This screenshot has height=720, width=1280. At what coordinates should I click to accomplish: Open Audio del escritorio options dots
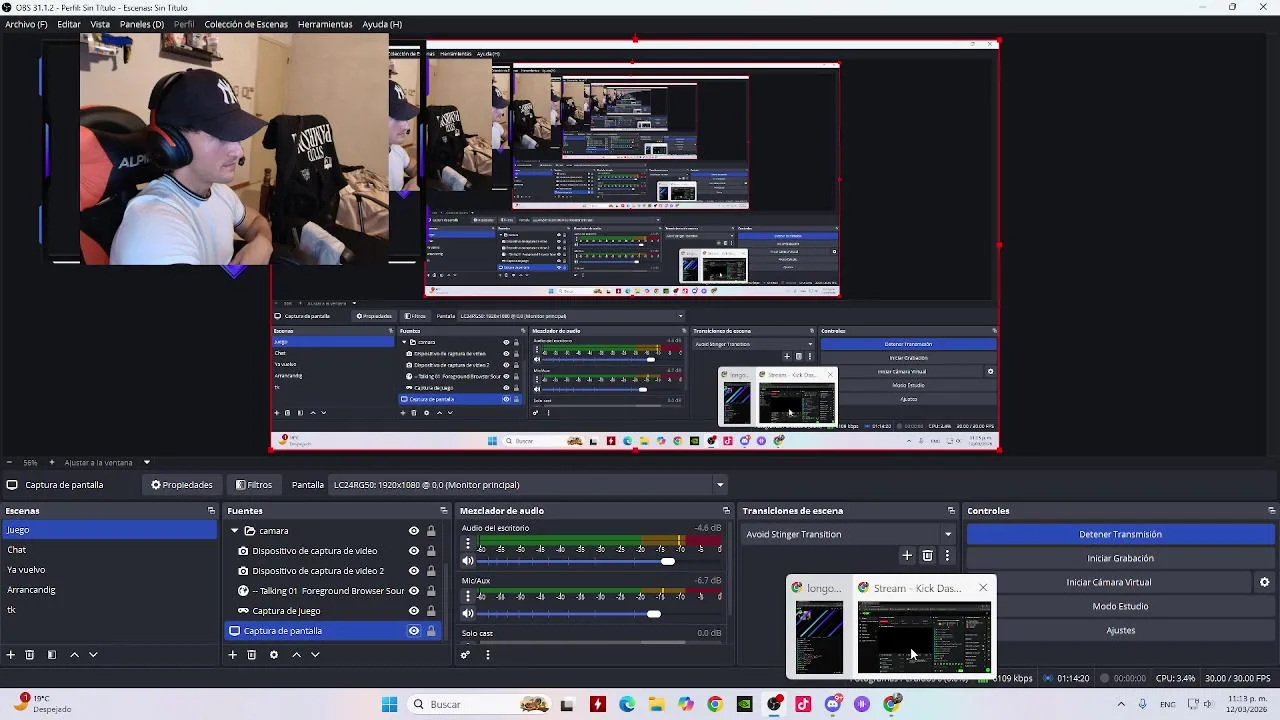point(467,544)
